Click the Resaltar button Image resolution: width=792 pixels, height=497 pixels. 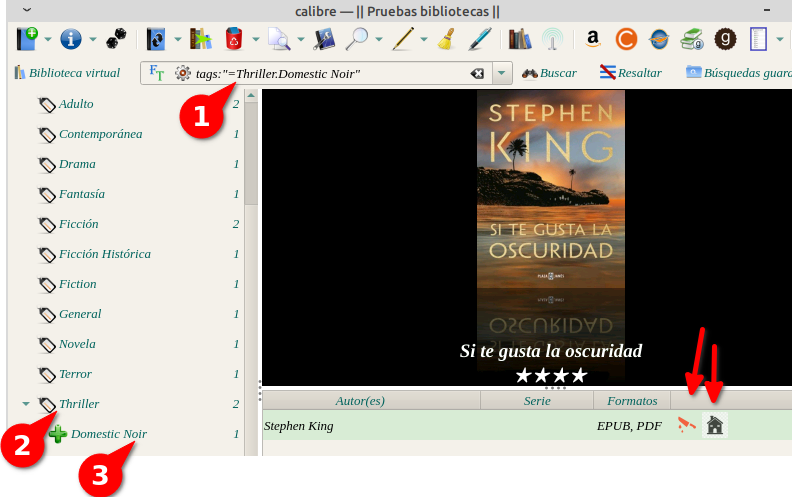coord(630,73)
